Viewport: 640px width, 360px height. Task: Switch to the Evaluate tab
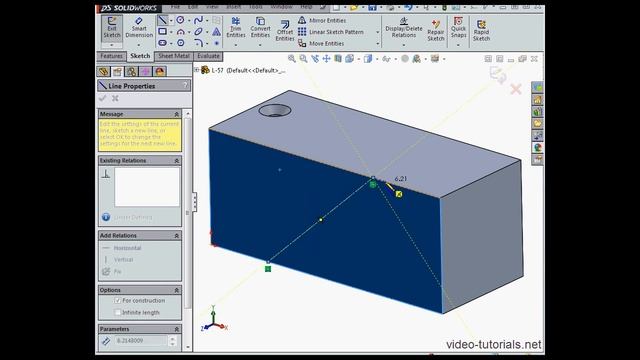coord(208,56)
